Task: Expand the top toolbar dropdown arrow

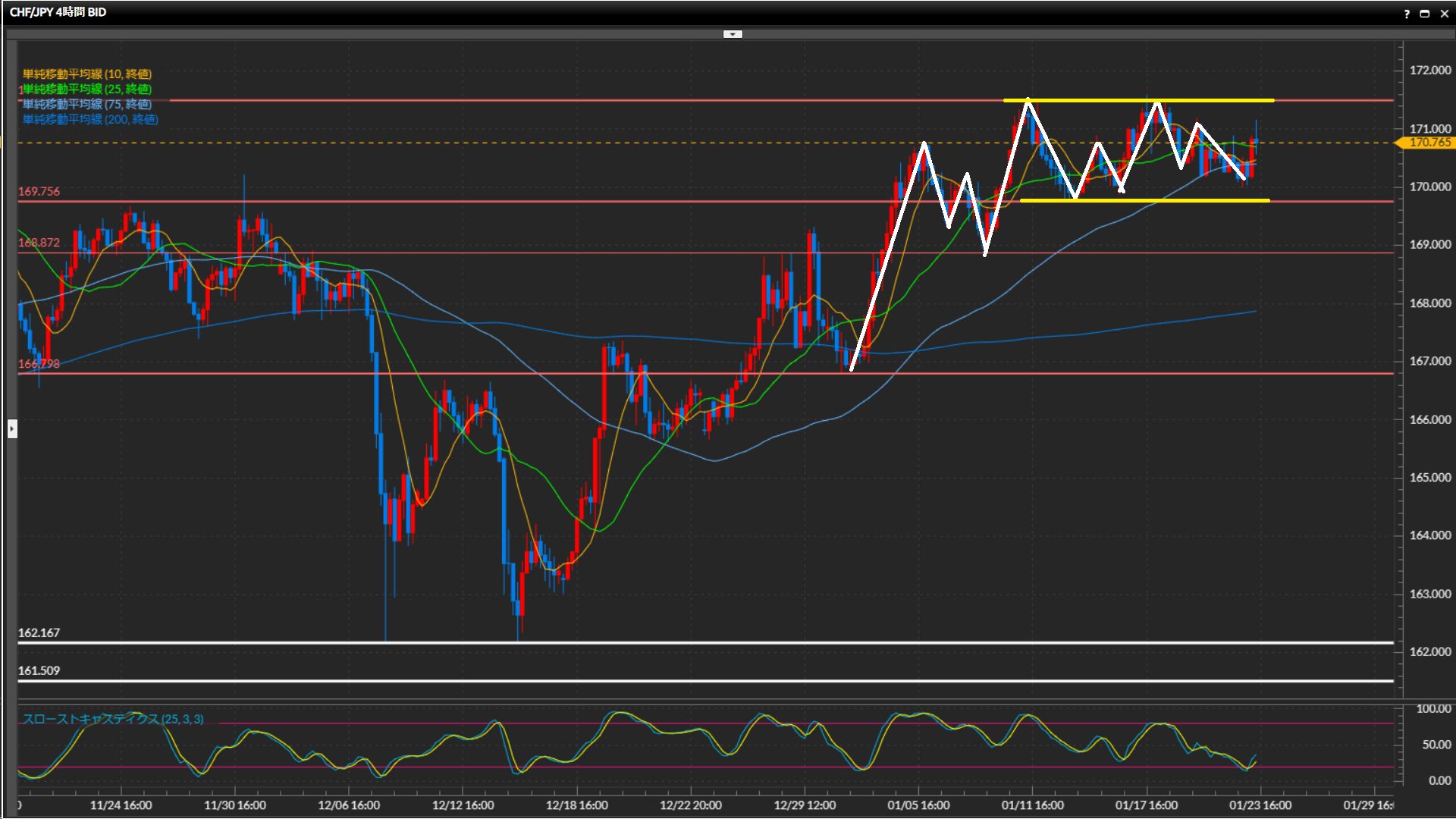Action: (733, 34)
